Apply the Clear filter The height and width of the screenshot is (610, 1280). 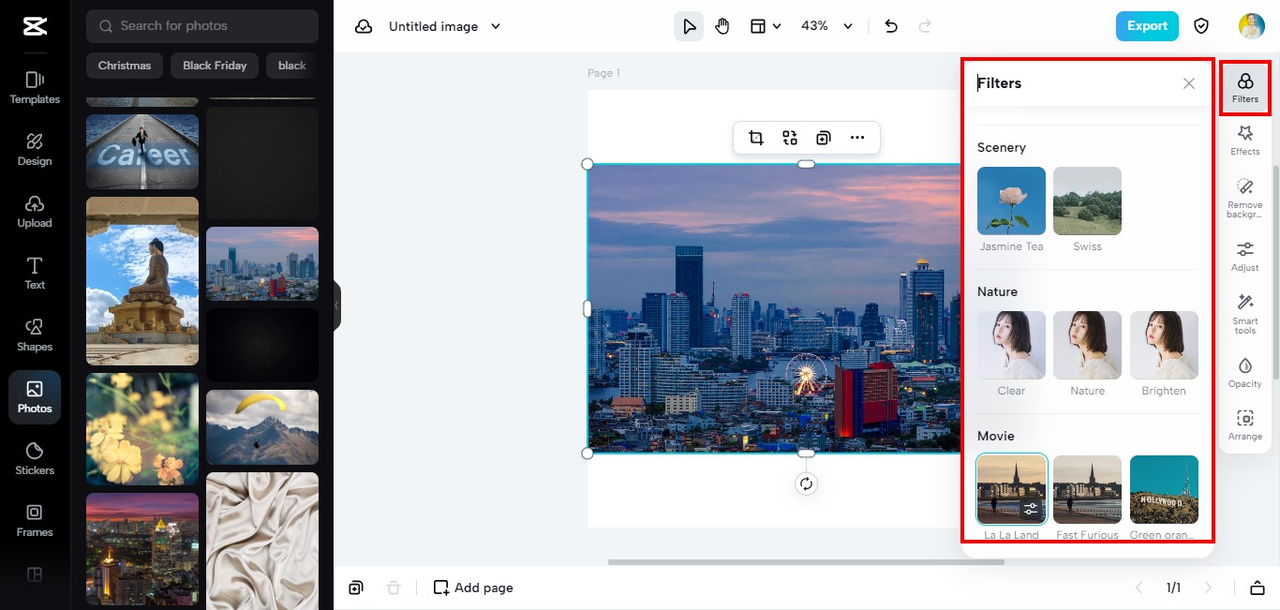(x=1011, y=345)
